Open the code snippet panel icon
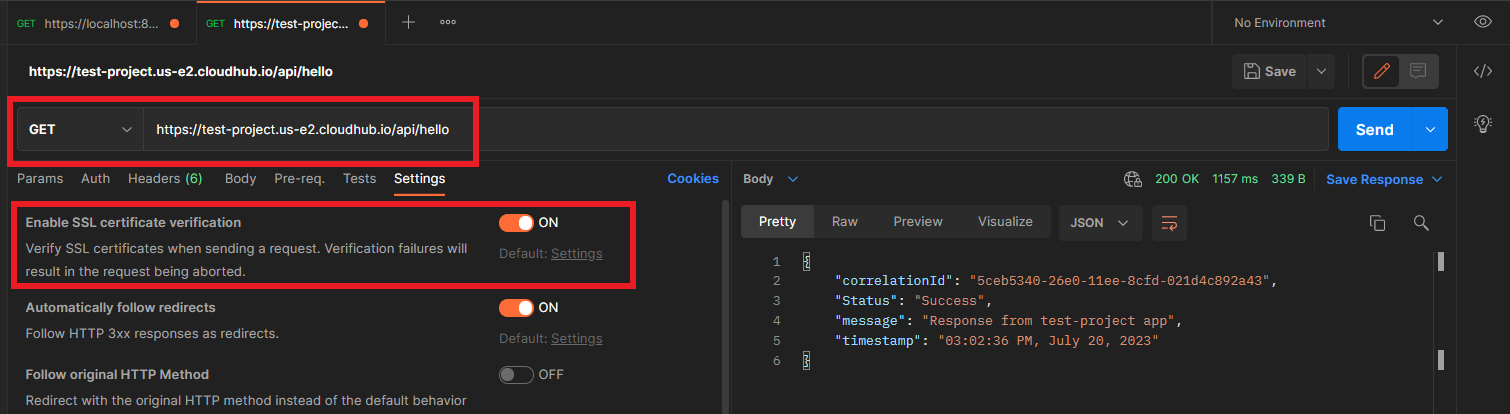 (x=1483, y=71)
